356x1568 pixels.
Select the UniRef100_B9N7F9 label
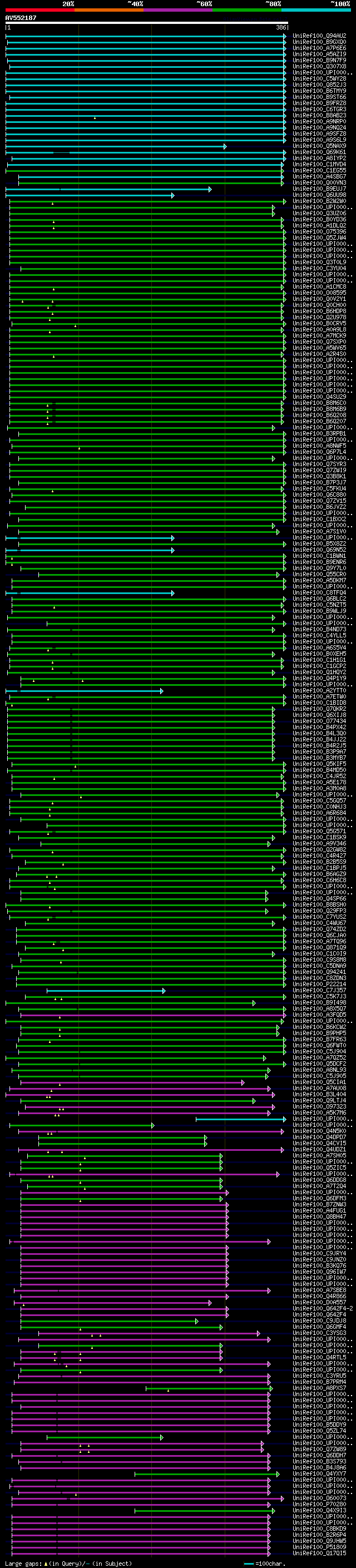click(x=319, y=60)
